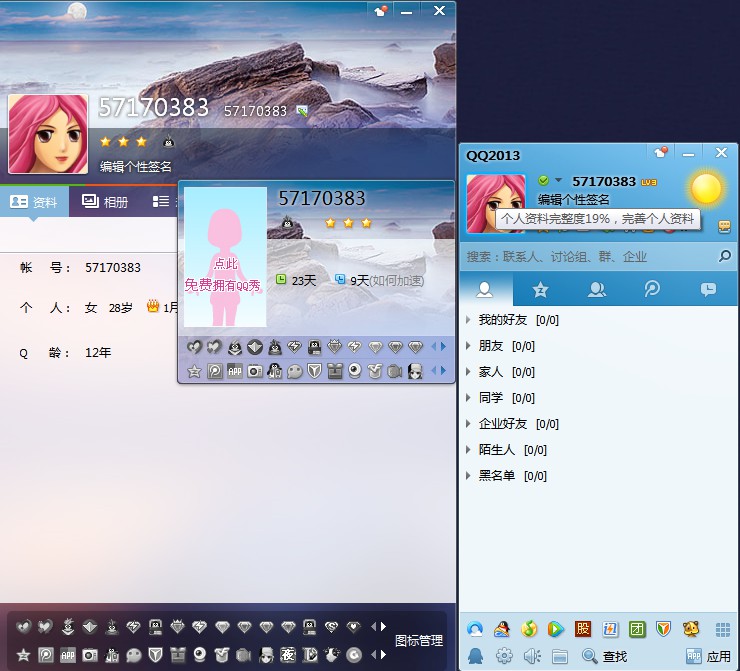Click the 查找 find button
Screen dimensions: 740x671
(x=605, y=656)
